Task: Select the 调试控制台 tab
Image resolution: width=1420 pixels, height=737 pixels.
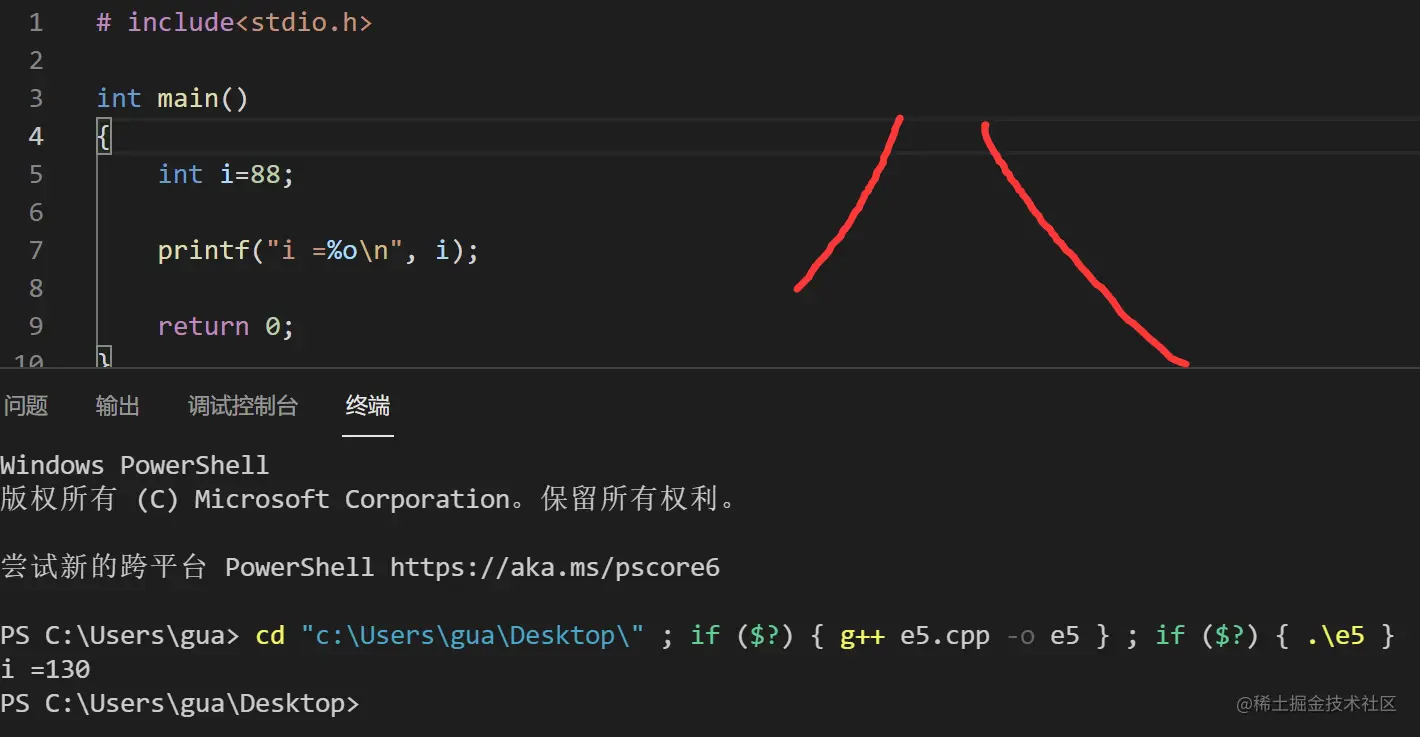Action: (x=243, y=406)
